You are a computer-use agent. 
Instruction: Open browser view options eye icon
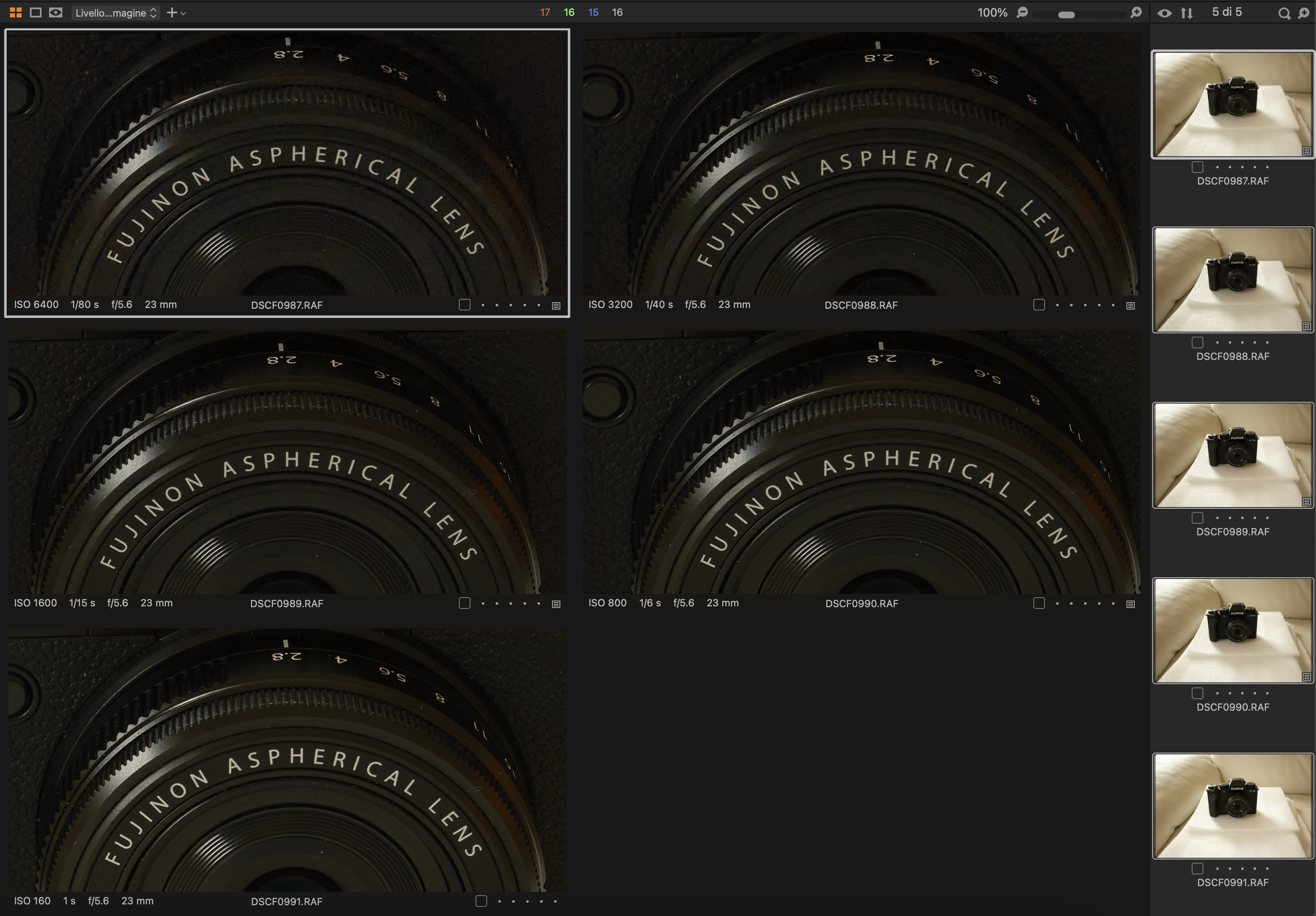[1164, 13]
